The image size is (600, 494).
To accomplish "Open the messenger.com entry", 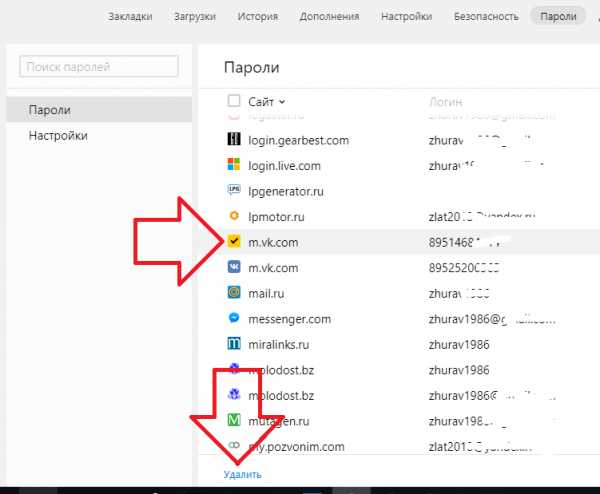I will point(289,319).
